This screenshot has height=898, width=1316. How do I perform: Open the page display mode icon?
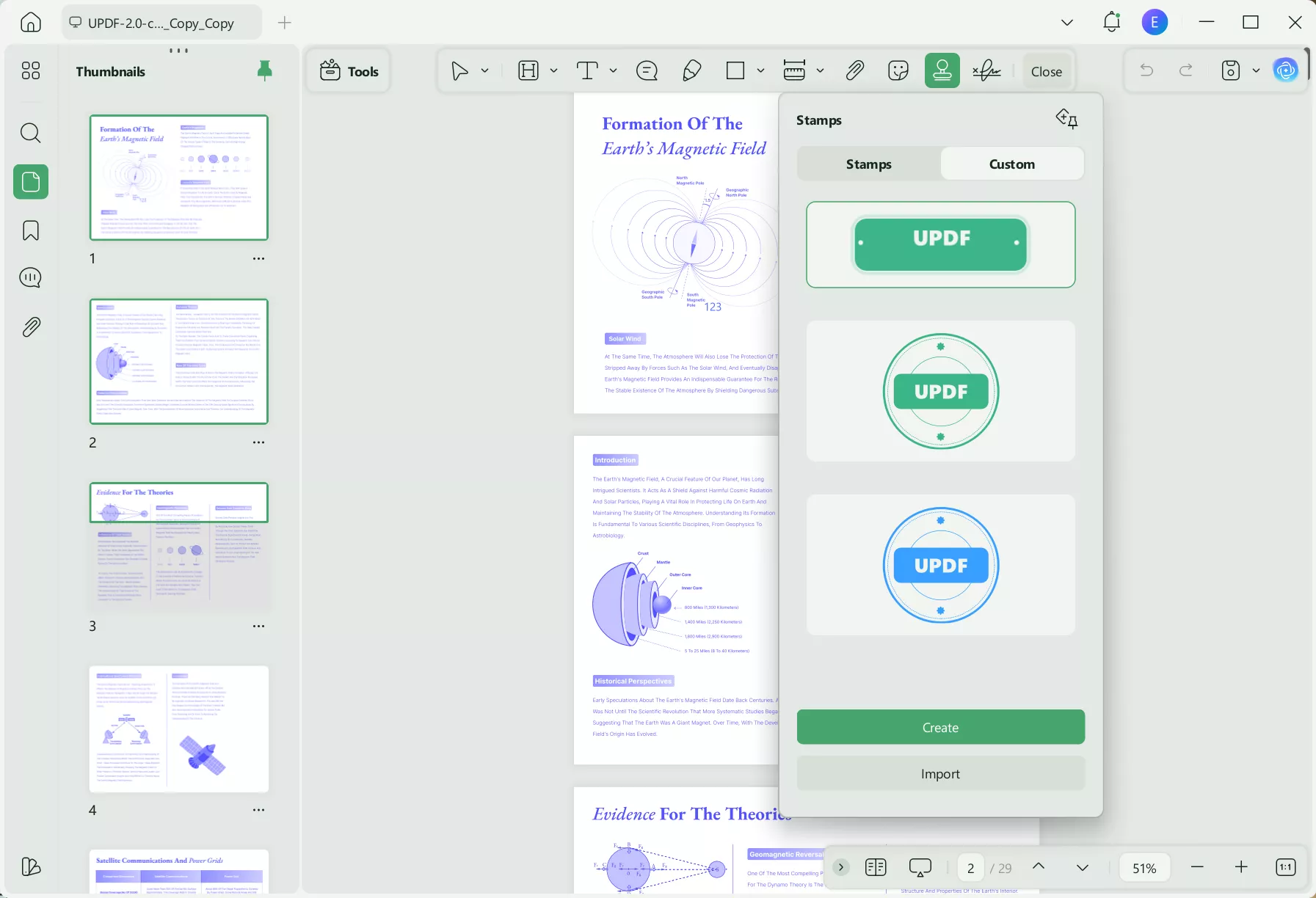tap(876, 867)
